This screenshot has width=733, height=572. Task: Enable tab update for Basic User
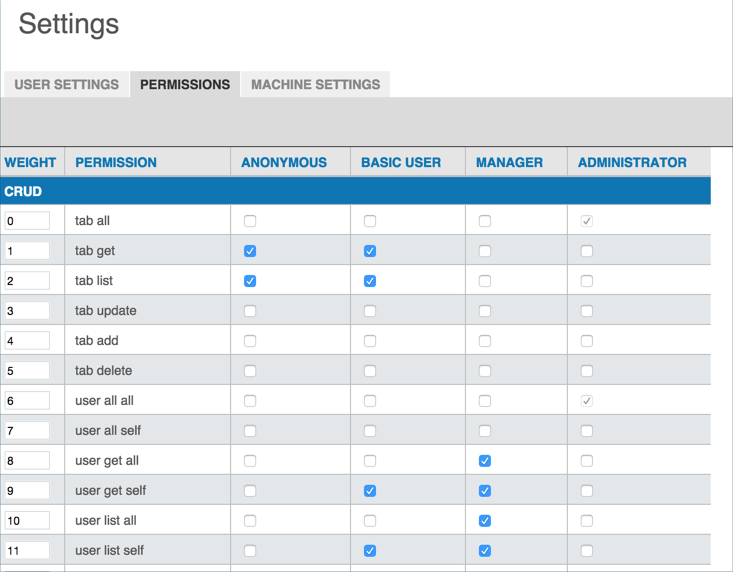click(370, 311)
